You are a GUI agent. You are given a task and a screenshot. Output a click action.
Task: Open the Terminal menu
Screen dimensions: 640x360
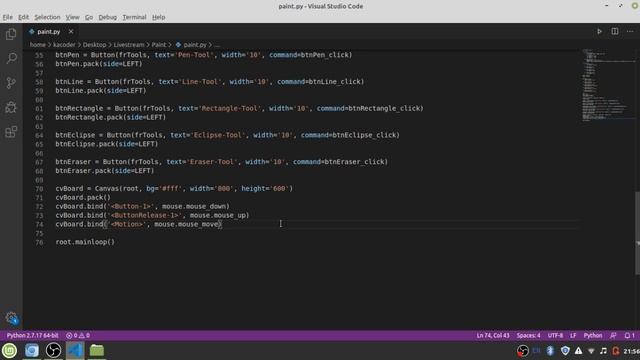click(x=134, y=17)
